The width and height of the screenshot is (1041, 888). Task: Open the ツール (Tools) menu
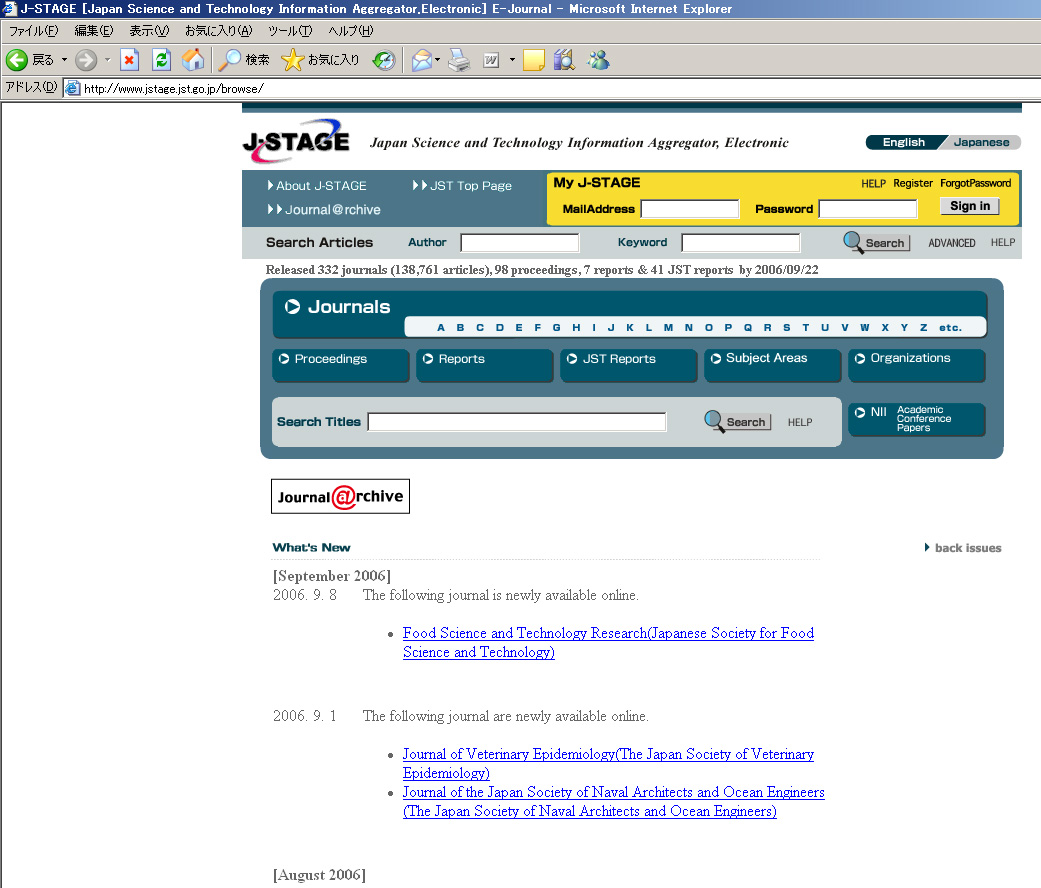[289, 31]
